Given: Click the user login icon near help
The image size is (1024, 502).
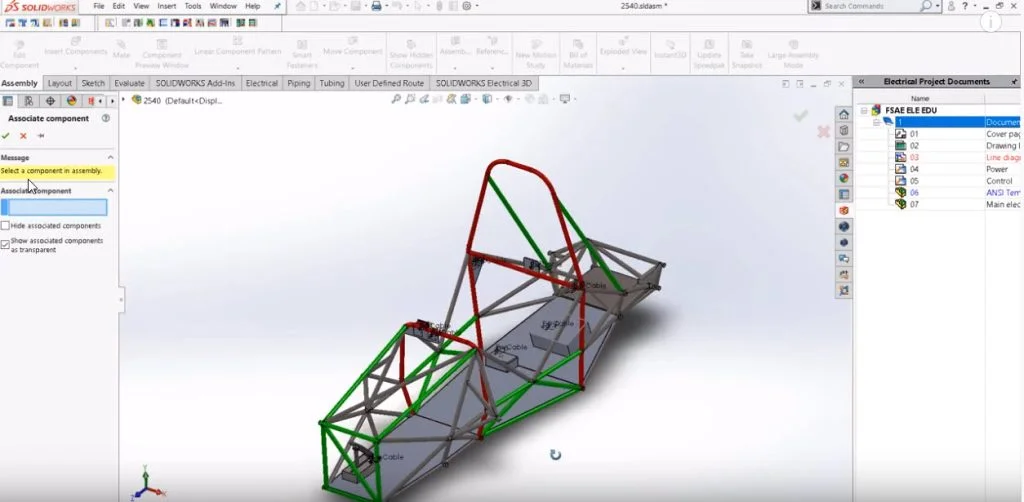Looking at the screenshot, I should click(x=951, y=6).
